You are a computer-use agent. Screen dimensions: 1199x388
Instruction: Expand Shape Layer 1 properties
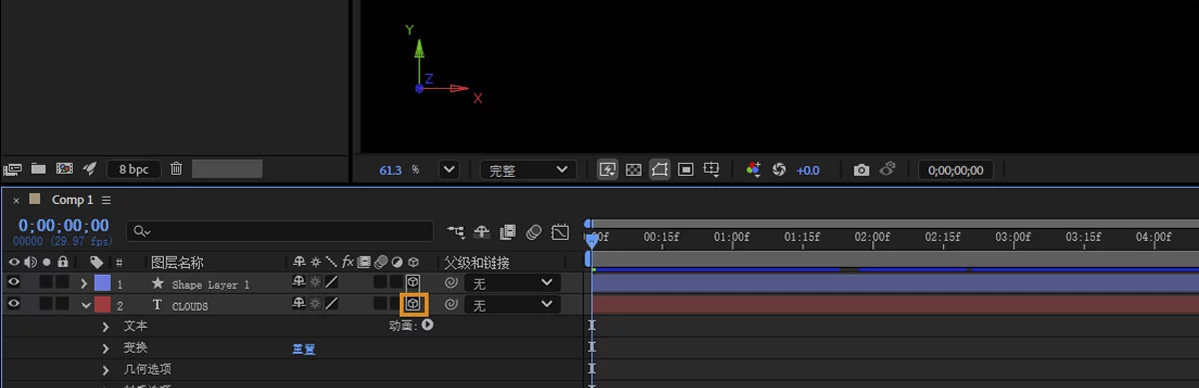pos(84,283)
